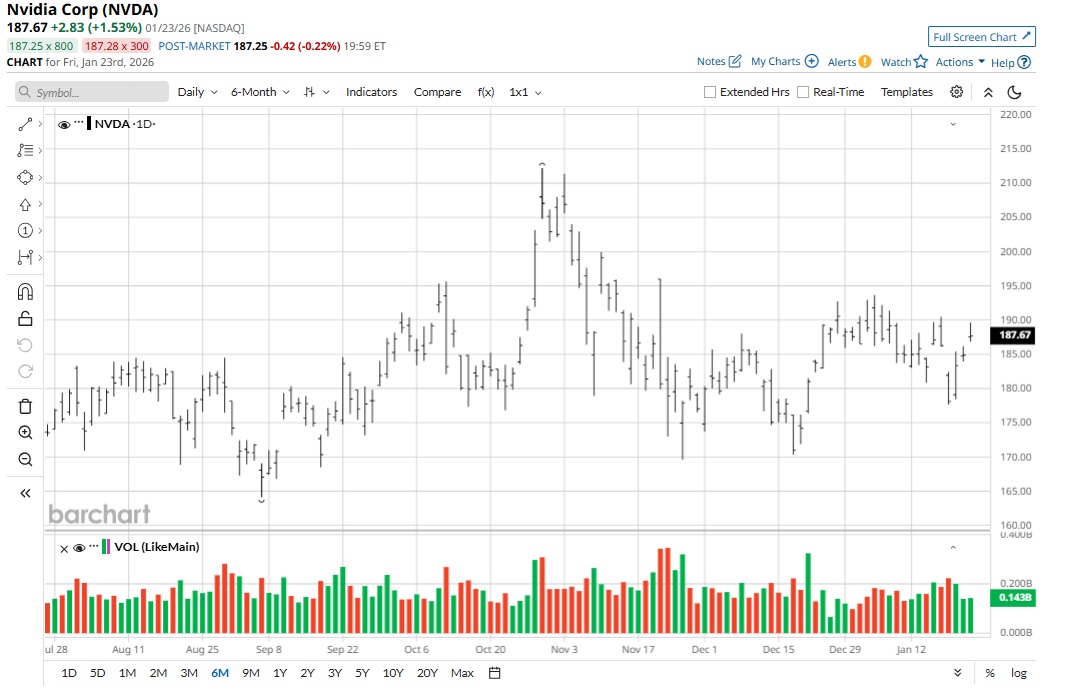Expand options with the double-down chevrons
Image resolution: width=1083 pixels, height=693 pixels.
point(957,673)
